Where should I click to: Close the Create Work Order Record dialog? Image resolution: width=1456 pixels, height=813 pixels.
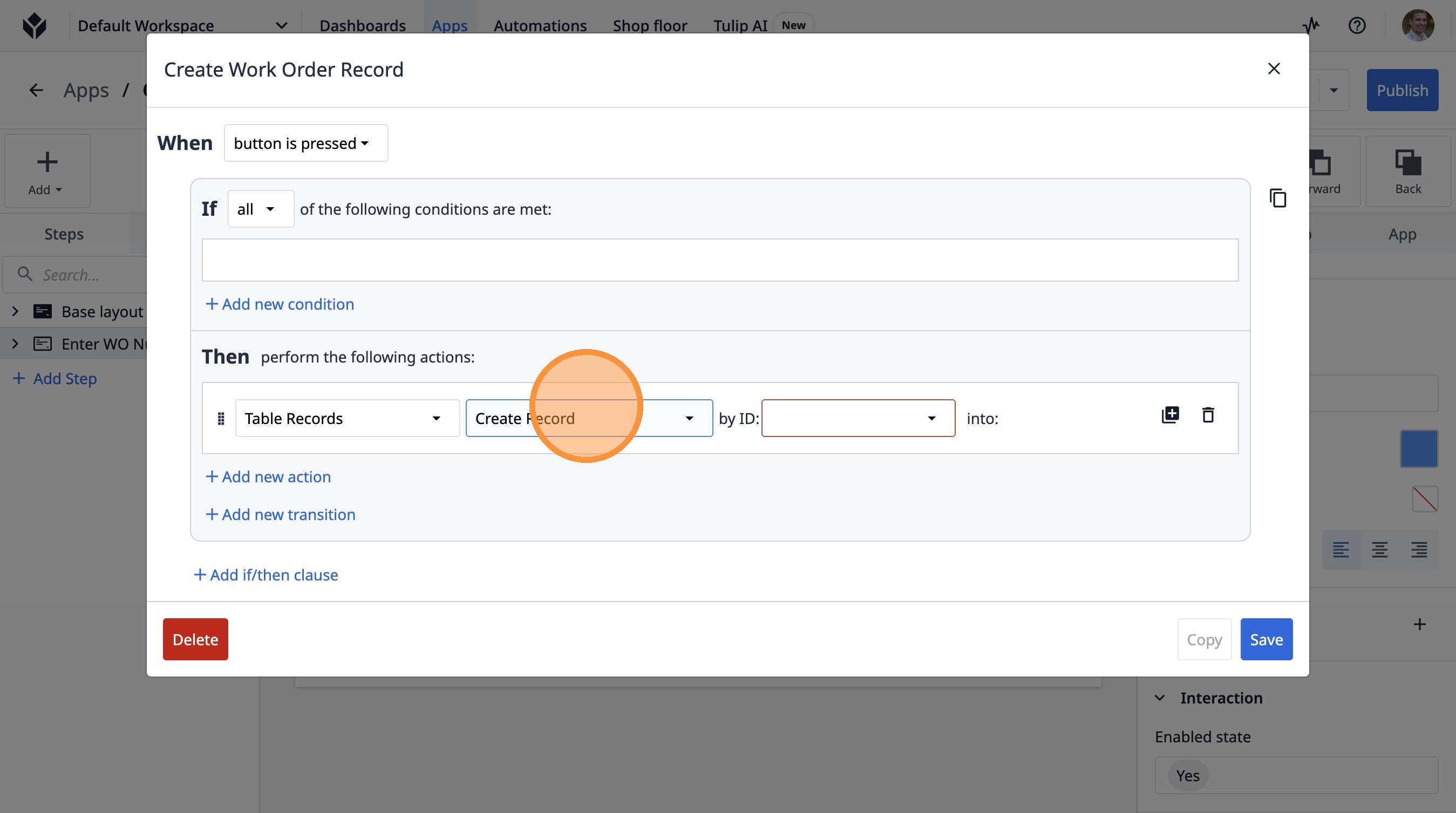coord(1274,69)
